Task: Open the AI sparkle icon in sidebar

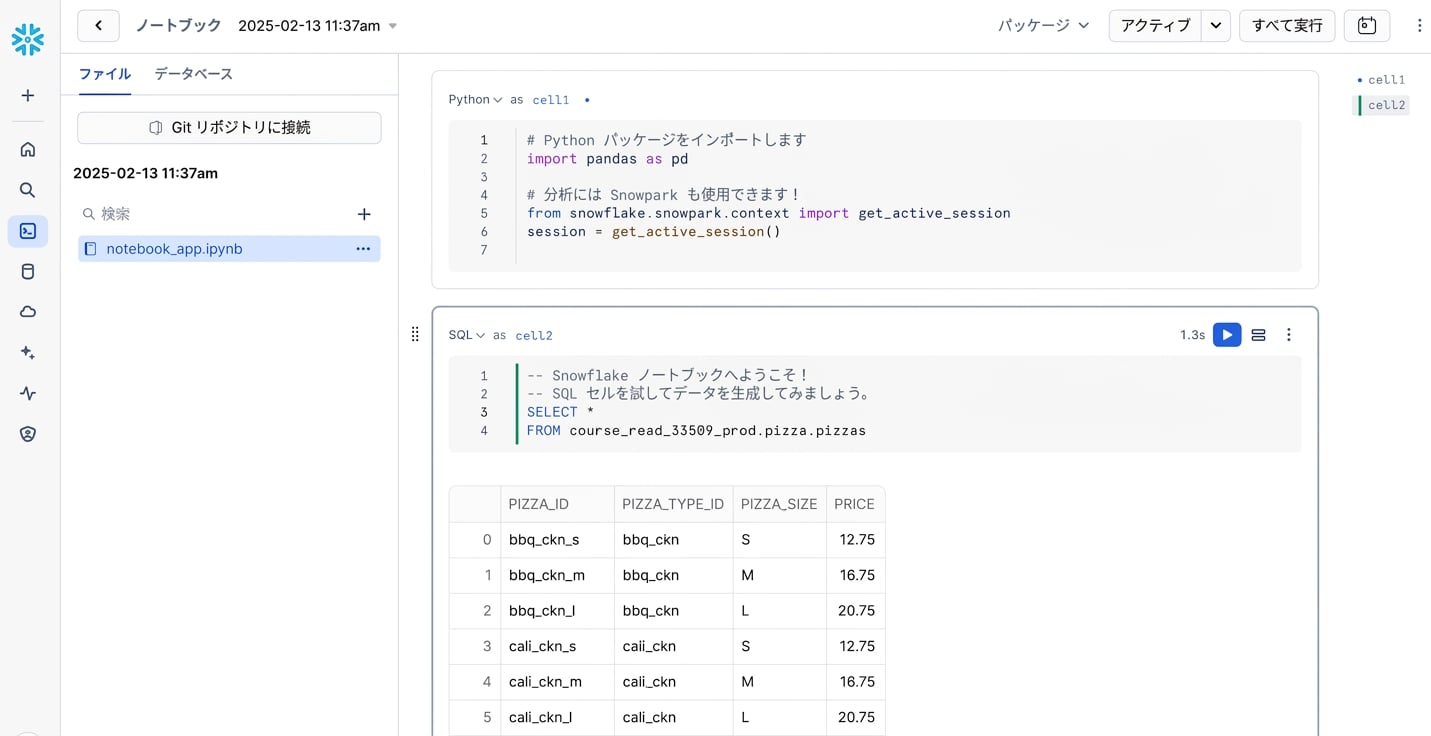Action: [28, 353]
